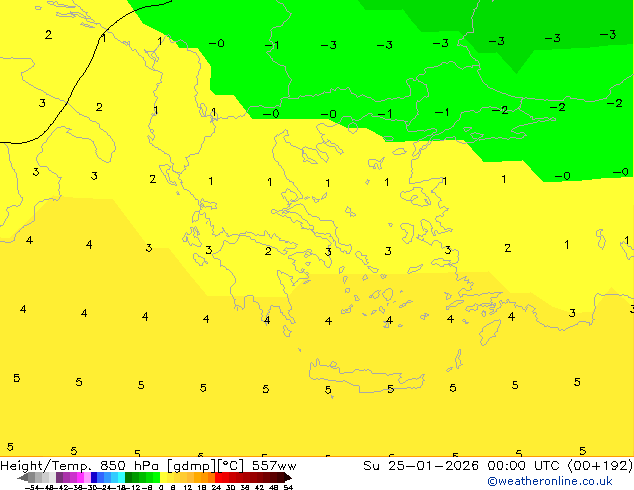Click the '850 hPa' level label
Screen dimensions: 634x490
click(x=129, y=466)
